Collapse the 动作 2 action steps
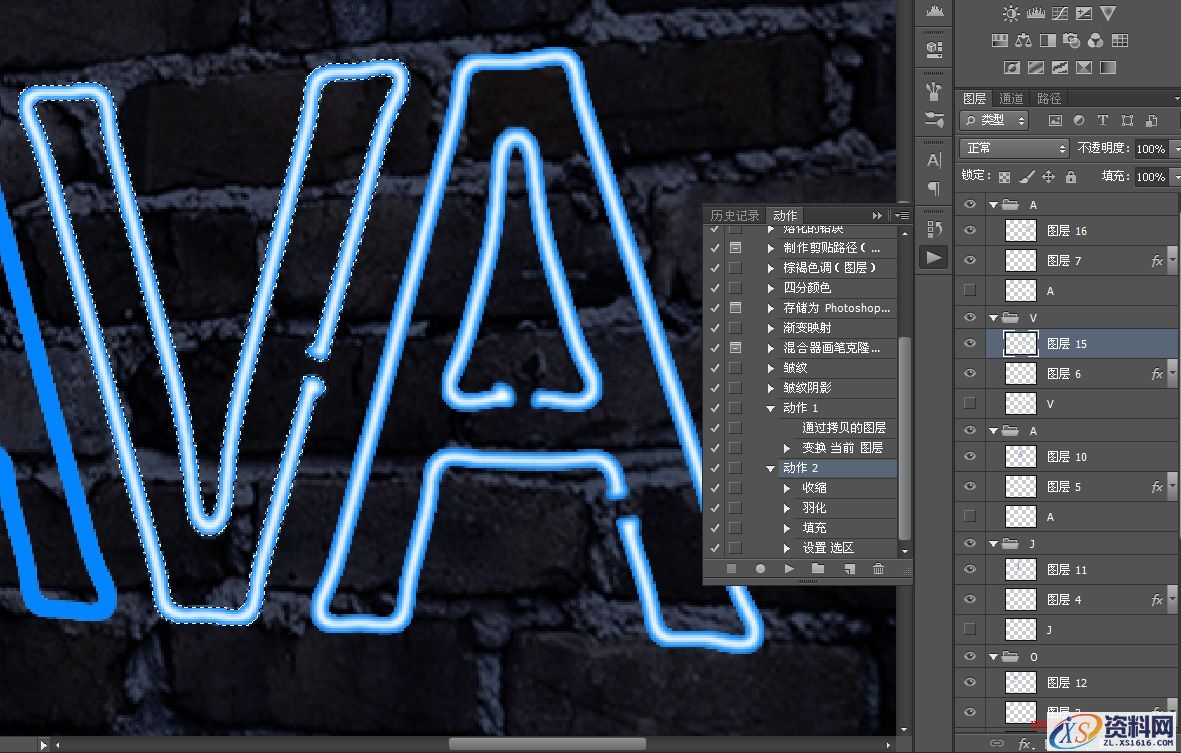The image size is (1181, 753). pyautogui.click(x=771, y=468)
